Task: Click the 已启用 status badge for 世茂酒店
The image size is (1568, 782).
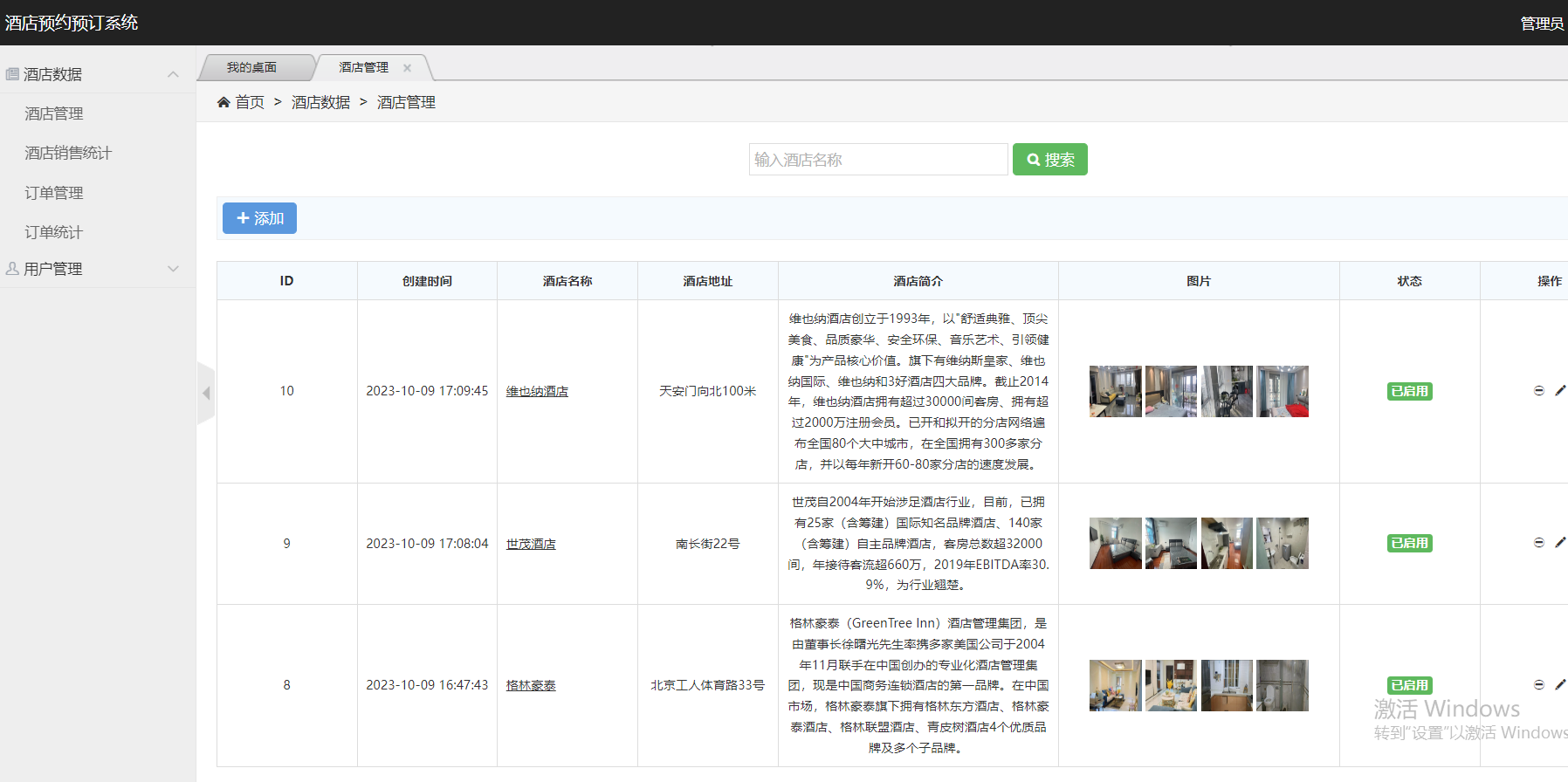Action: (1410, 543)
